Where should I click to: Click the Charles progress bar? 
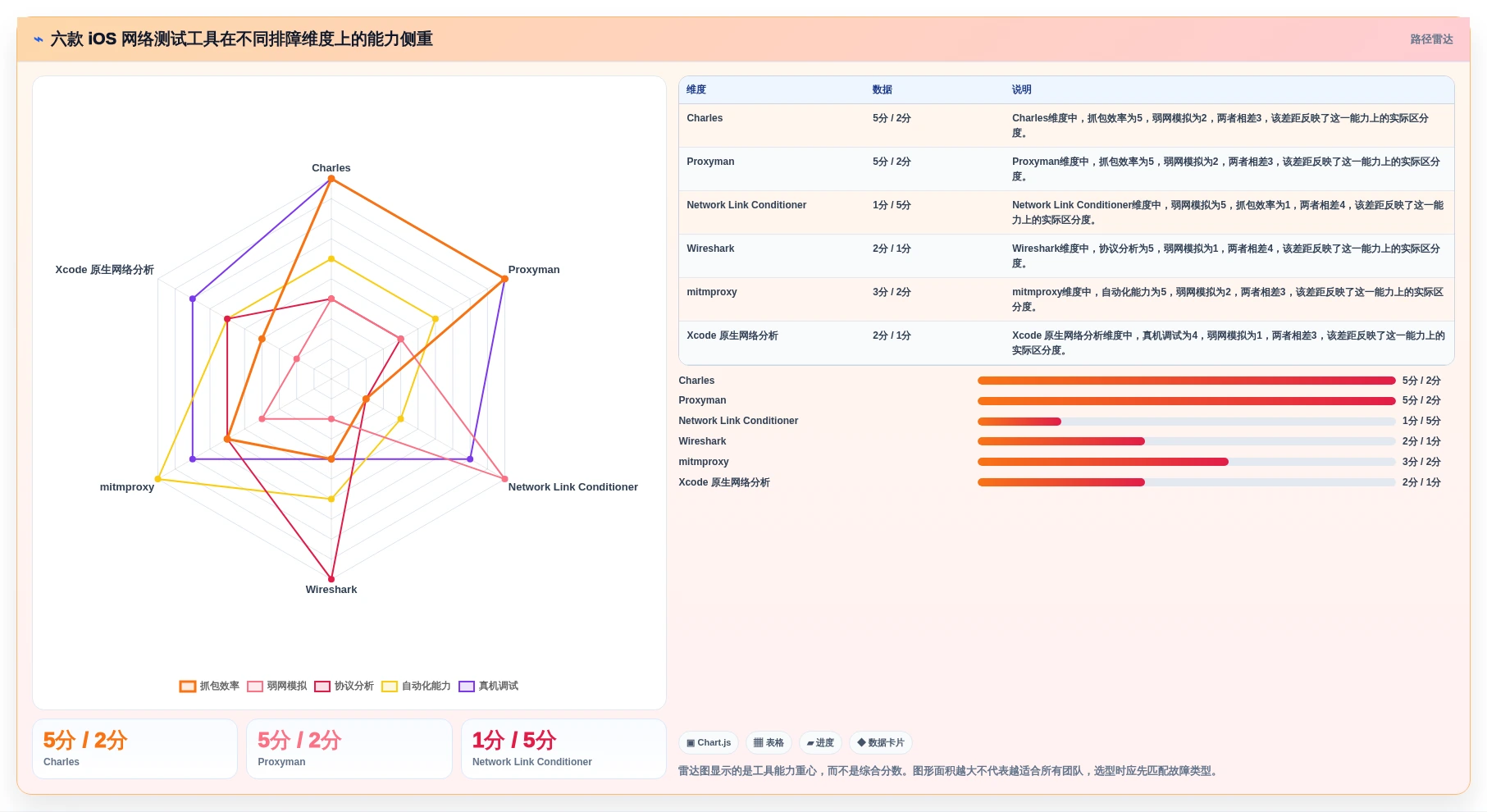[x=1186, y=381]
